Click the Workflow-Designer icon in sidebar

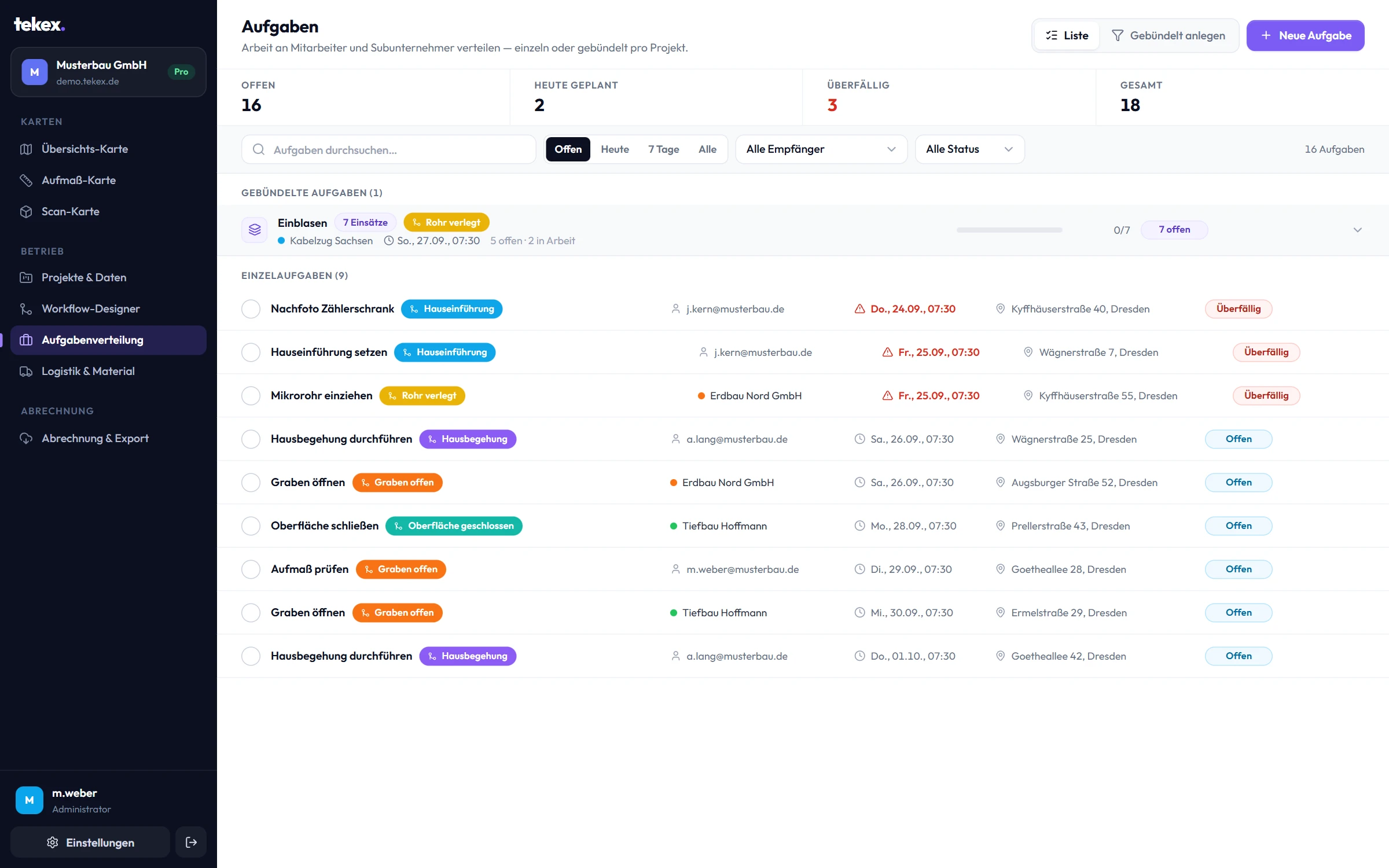point(26,309)
